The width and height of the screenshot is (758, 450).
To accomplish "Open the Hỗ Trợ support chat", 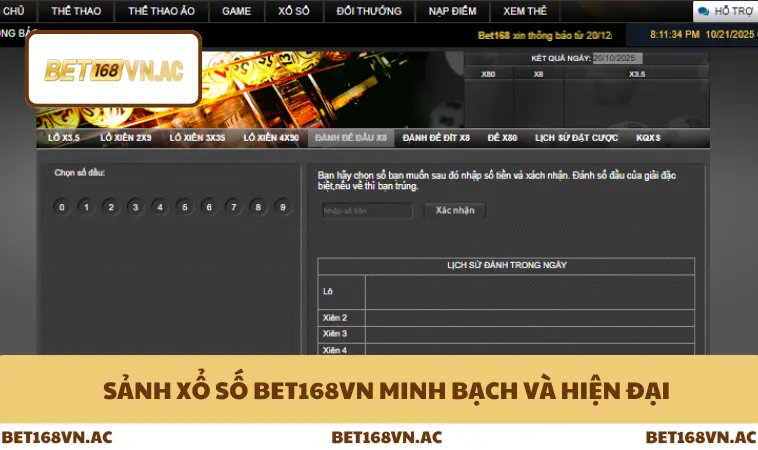I will click(x=725, y=11).
